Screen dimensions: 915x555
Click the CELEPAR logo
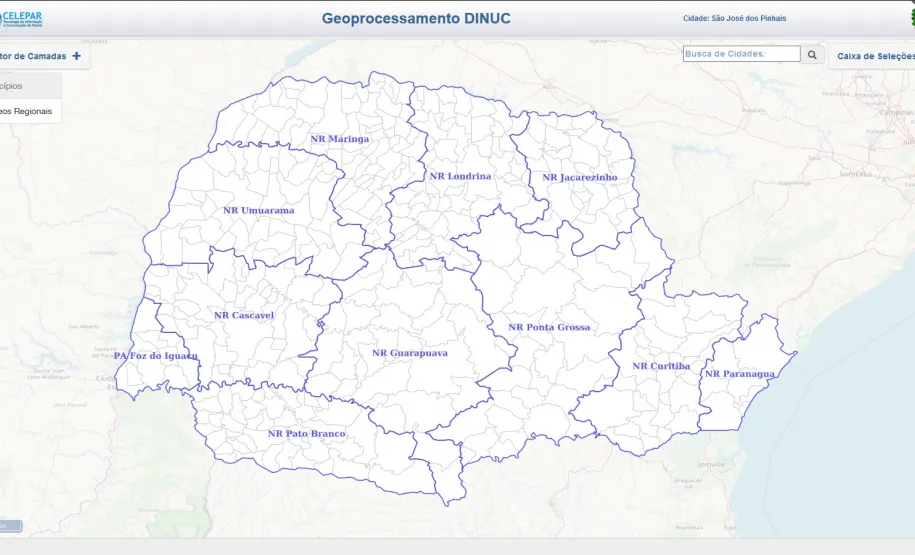[21, 19]
